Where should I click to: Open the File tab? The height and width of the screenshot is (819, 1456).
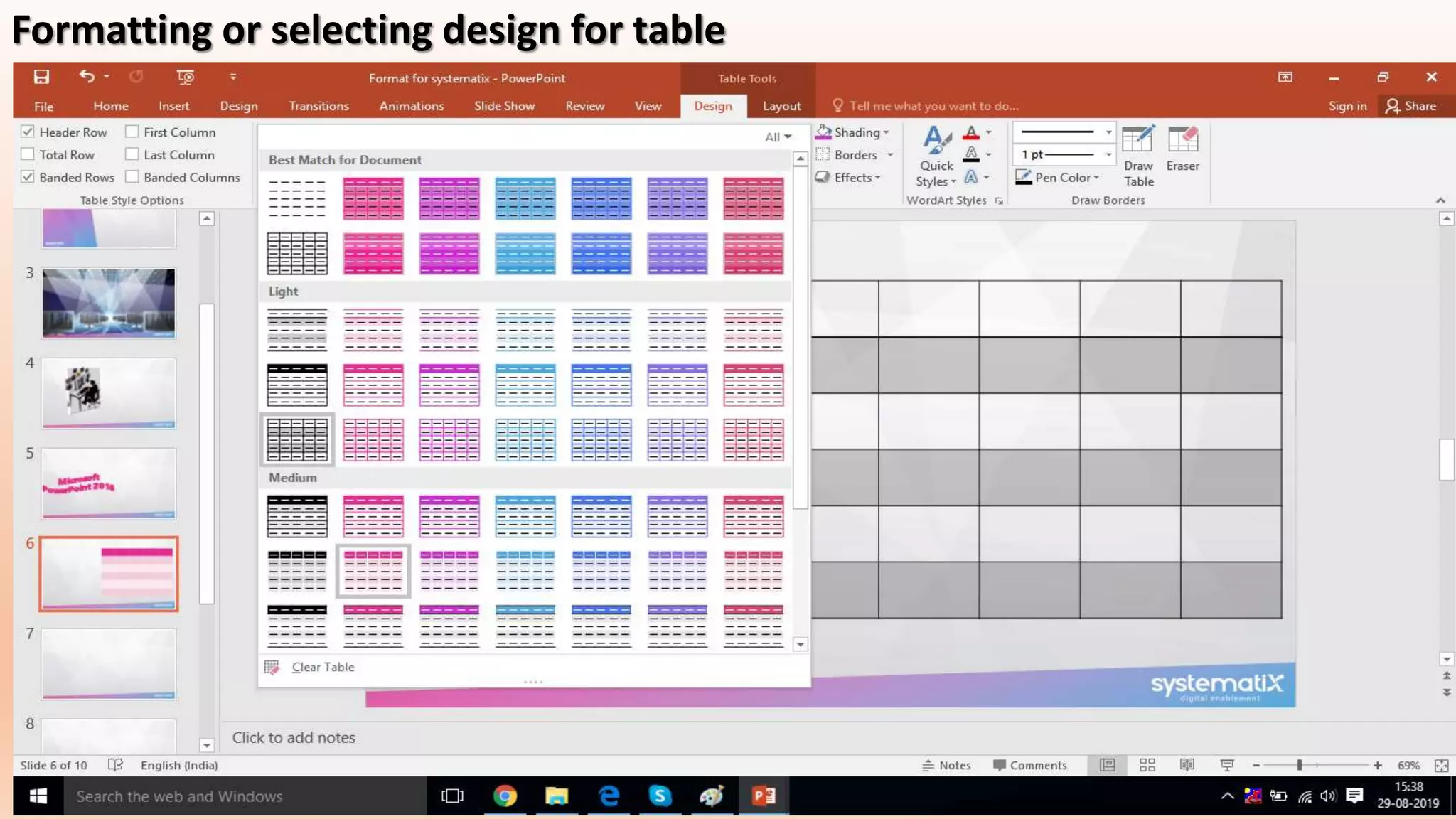(44, 106)
